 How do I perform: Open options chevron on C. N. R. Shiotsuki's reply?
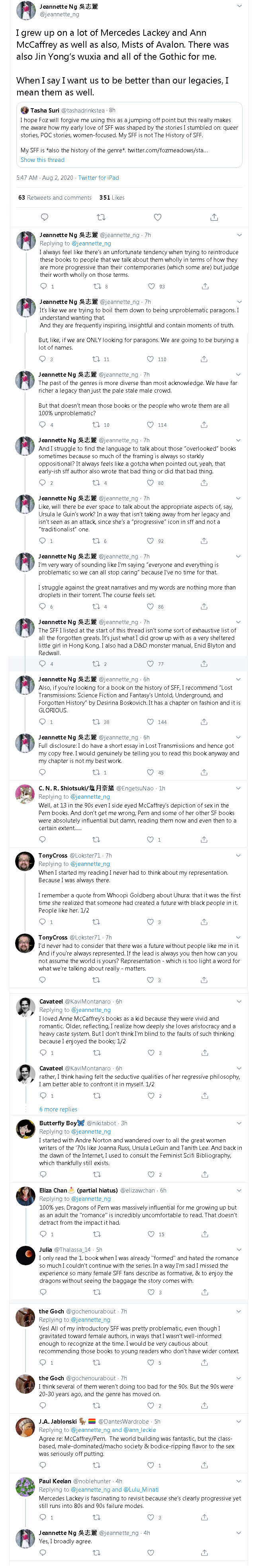click(239, 788)
